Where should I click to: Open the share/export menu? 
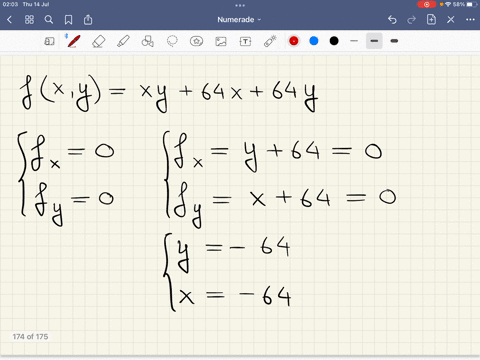pyautogui.click(x=88, y=20)
